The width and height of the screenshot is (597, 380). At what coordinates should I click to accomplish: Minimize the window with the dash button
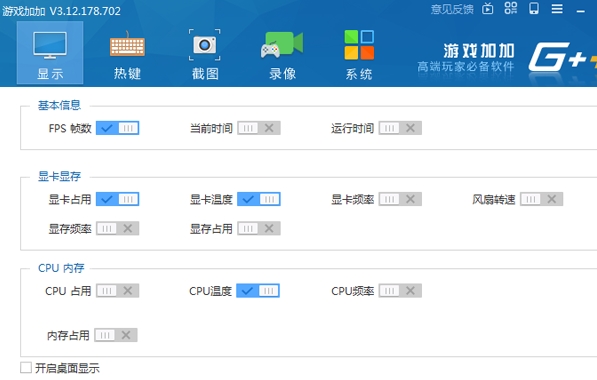click(580, 12)
